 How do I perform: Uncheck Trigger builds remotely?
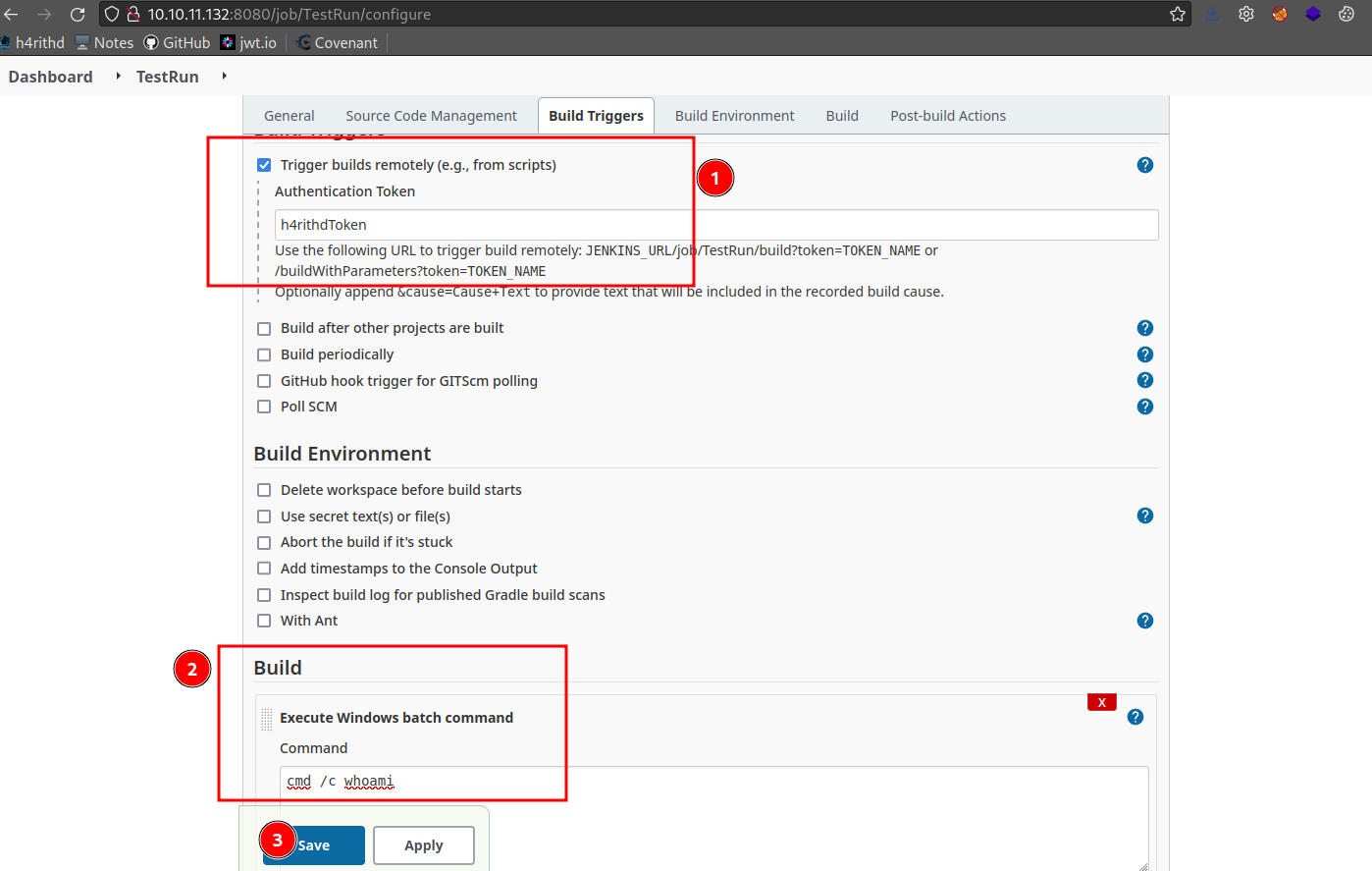click(x=264, y=165)
